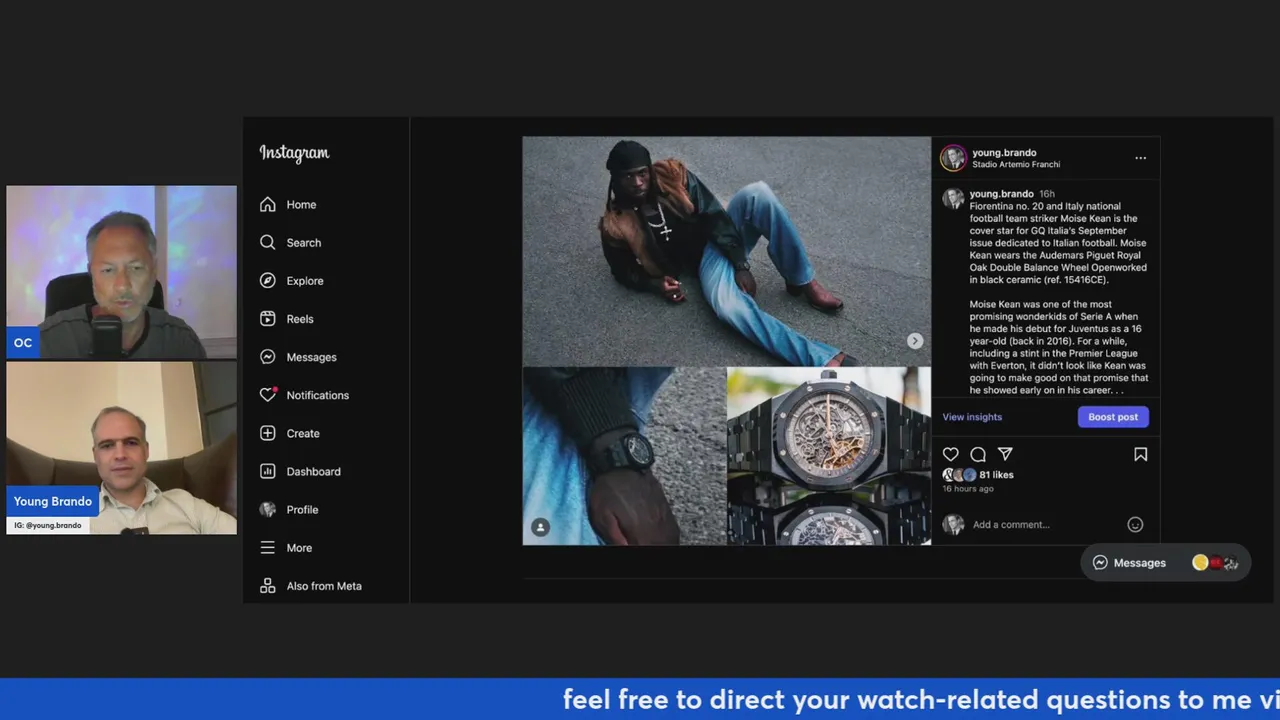Viewport: 1280px width, 720px height.
Task: Click the Profile avatar icon in sidebar
Action: click(267, 509)
